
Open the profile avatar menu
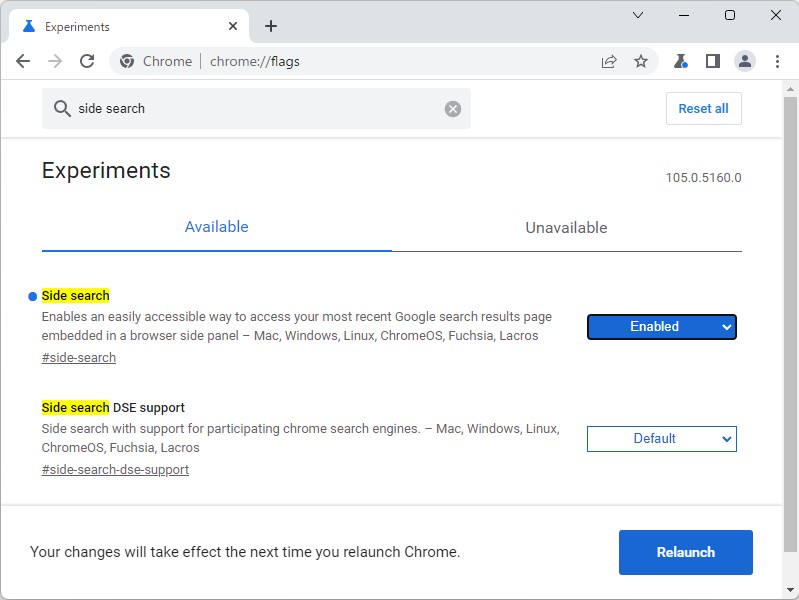tap(744, 61)
